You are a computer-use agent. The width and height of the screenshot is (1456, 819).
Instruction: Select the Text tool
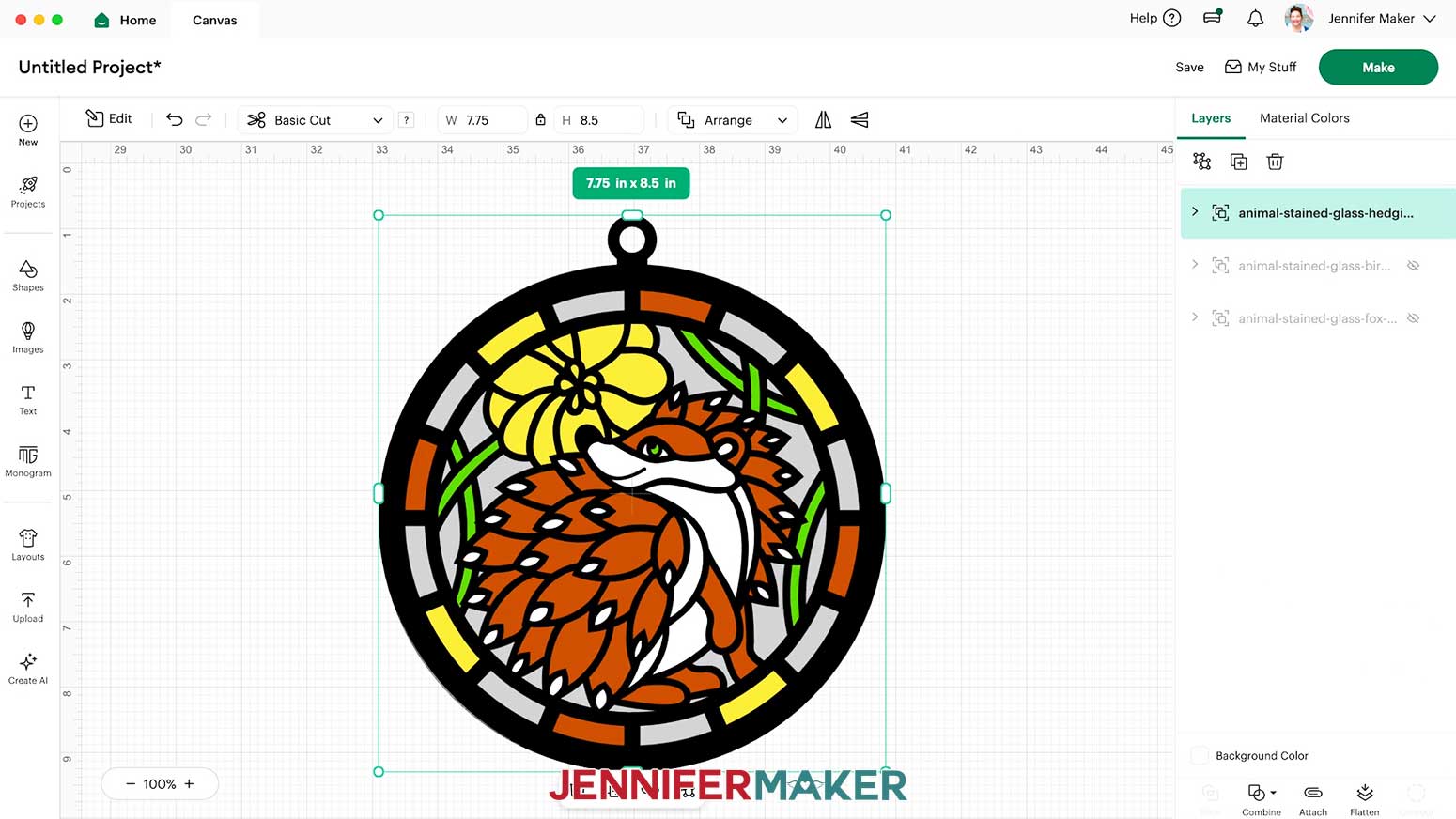pyautogui.click(x=28, y=399)
